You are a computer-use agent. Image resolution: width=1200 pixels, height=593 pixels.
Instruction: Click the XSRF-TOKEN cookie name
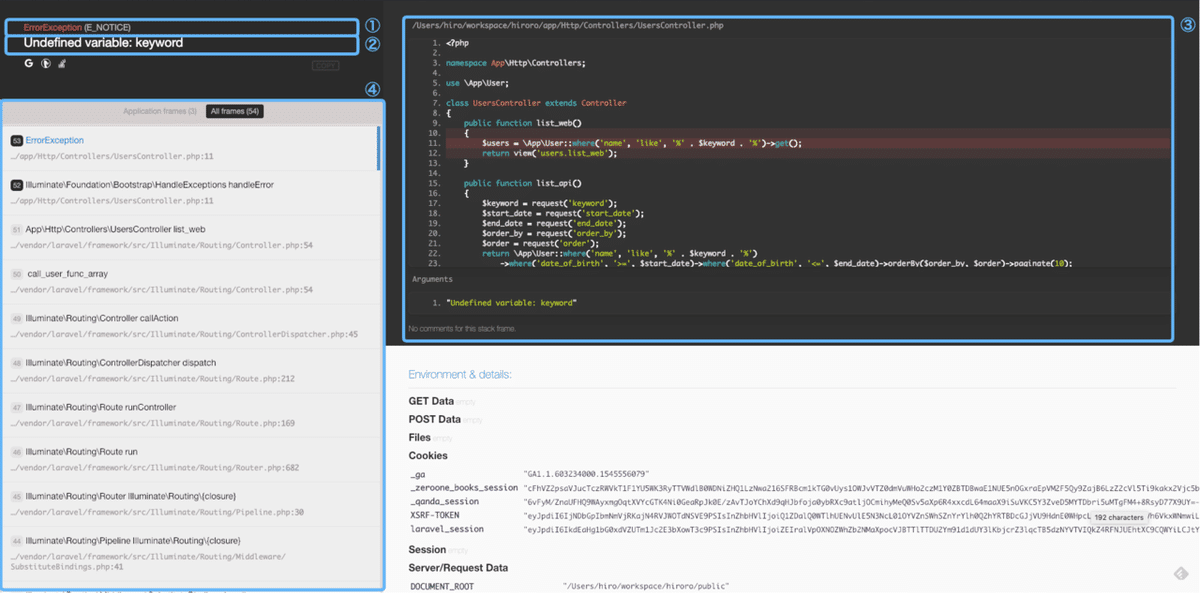pyautogui.click(x=436, y=515)
